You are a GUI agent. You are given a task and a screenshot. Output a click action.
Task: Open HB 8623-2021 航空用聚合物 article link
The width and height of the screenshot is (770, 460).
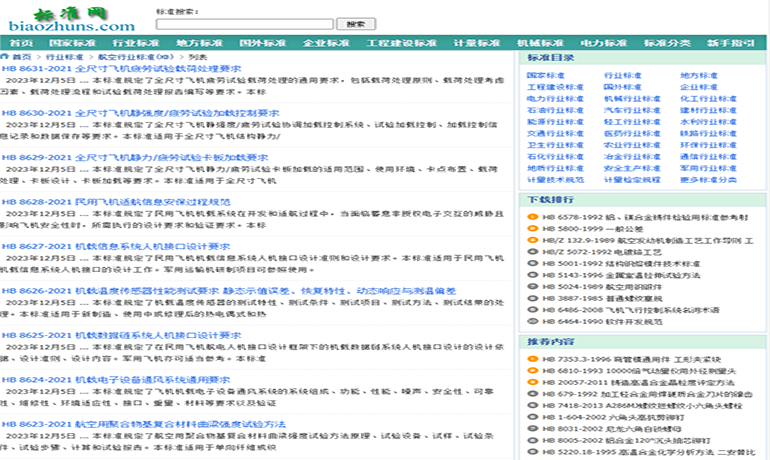[144, 424]
